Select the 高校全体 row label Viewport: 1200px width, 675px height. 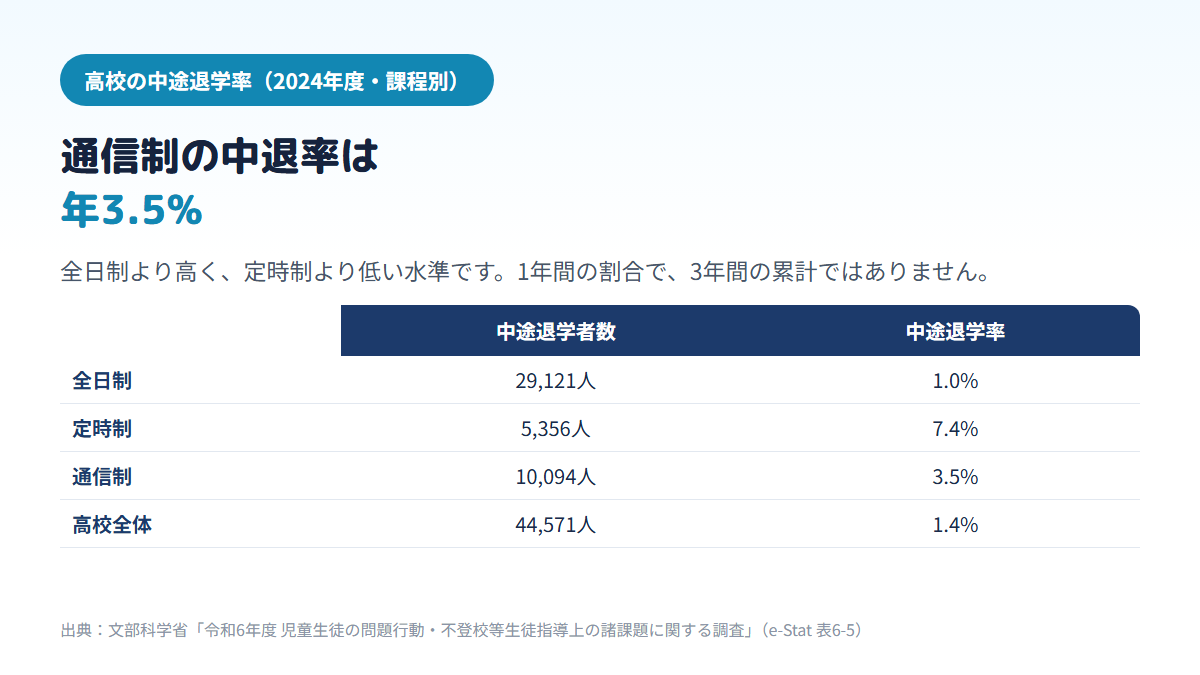point(112,525)
